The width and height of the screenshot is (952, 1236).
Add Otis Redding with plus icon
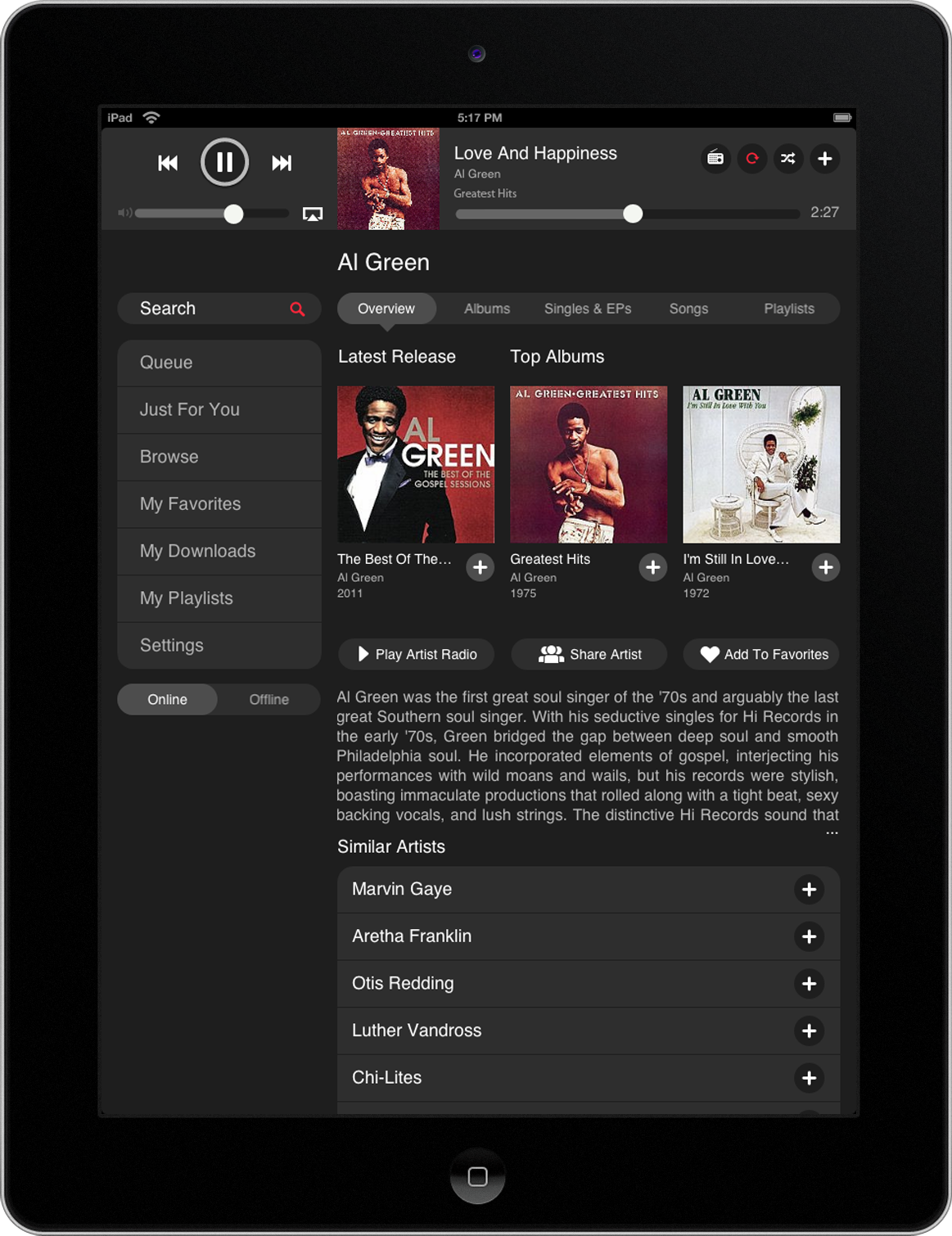pos(809,984)
